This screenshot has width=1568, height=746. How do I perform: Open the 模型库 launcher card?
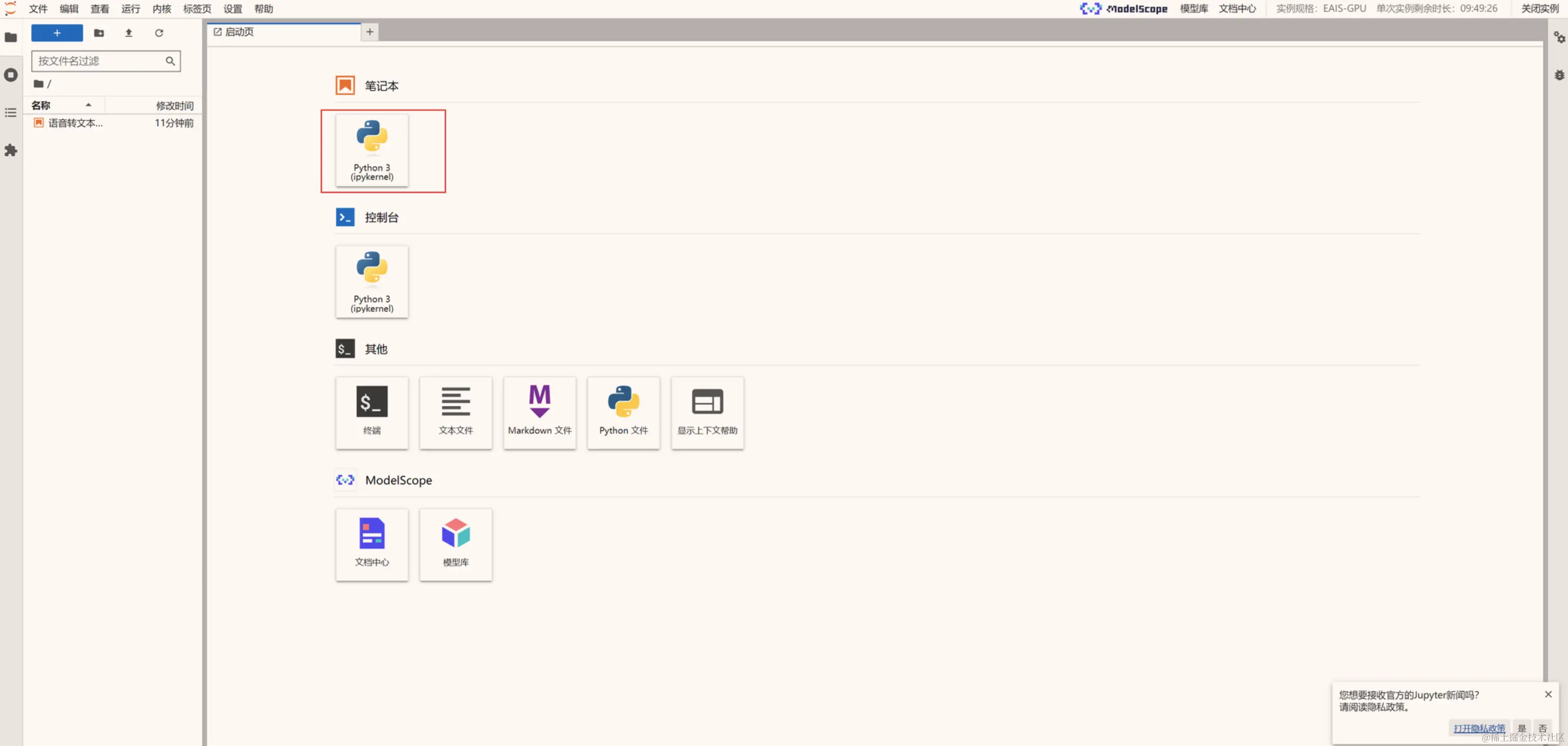[x=456, y=544]
